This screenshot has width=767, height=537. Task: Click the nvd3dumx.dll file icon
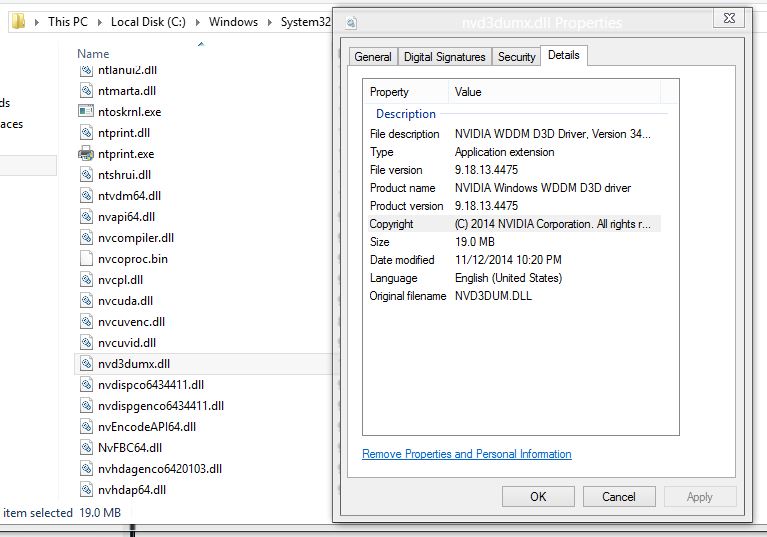point(86,364)
